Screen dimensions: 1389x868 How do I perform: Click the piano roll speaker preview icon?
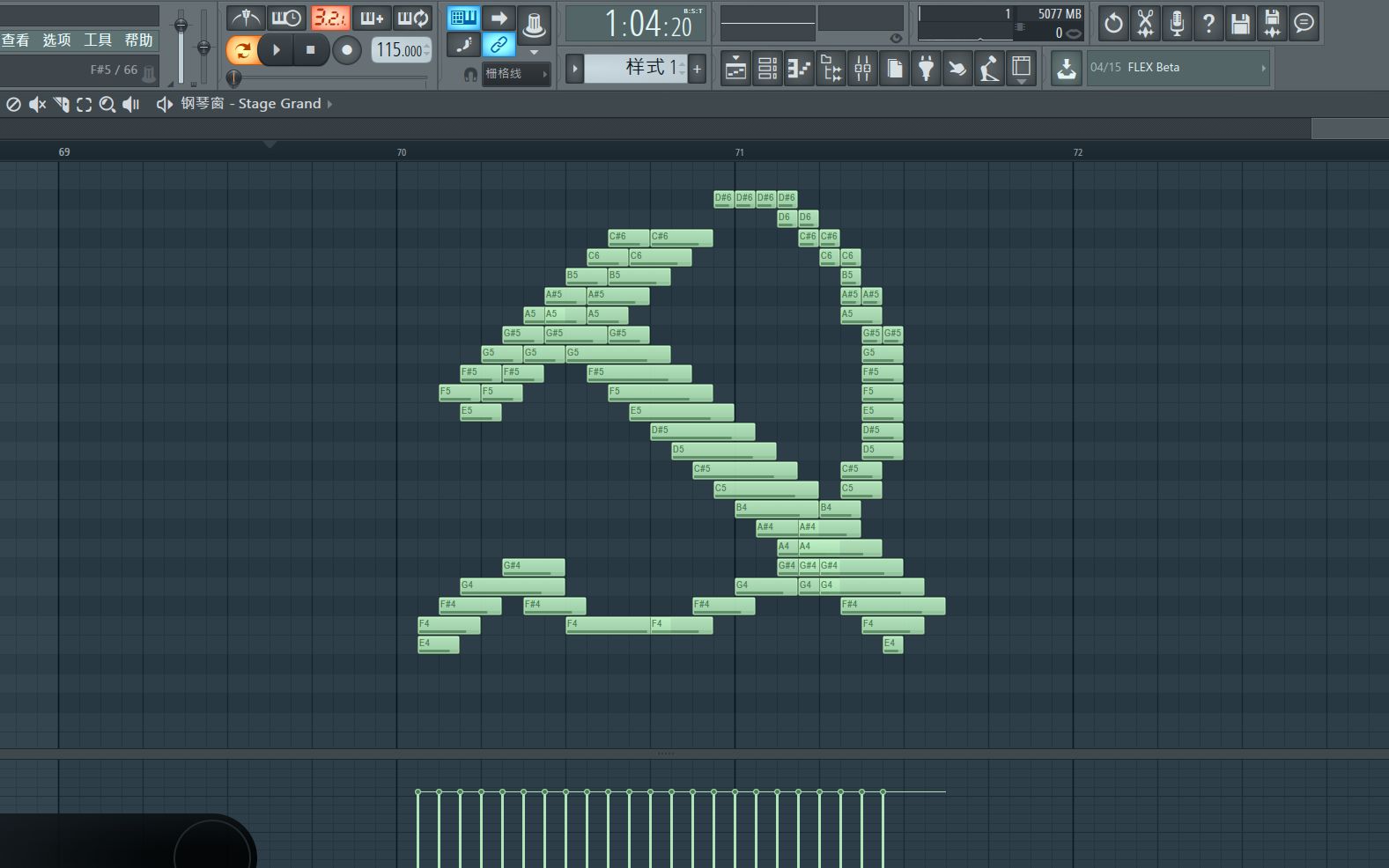pyautogui.click(x=164, y=104)
